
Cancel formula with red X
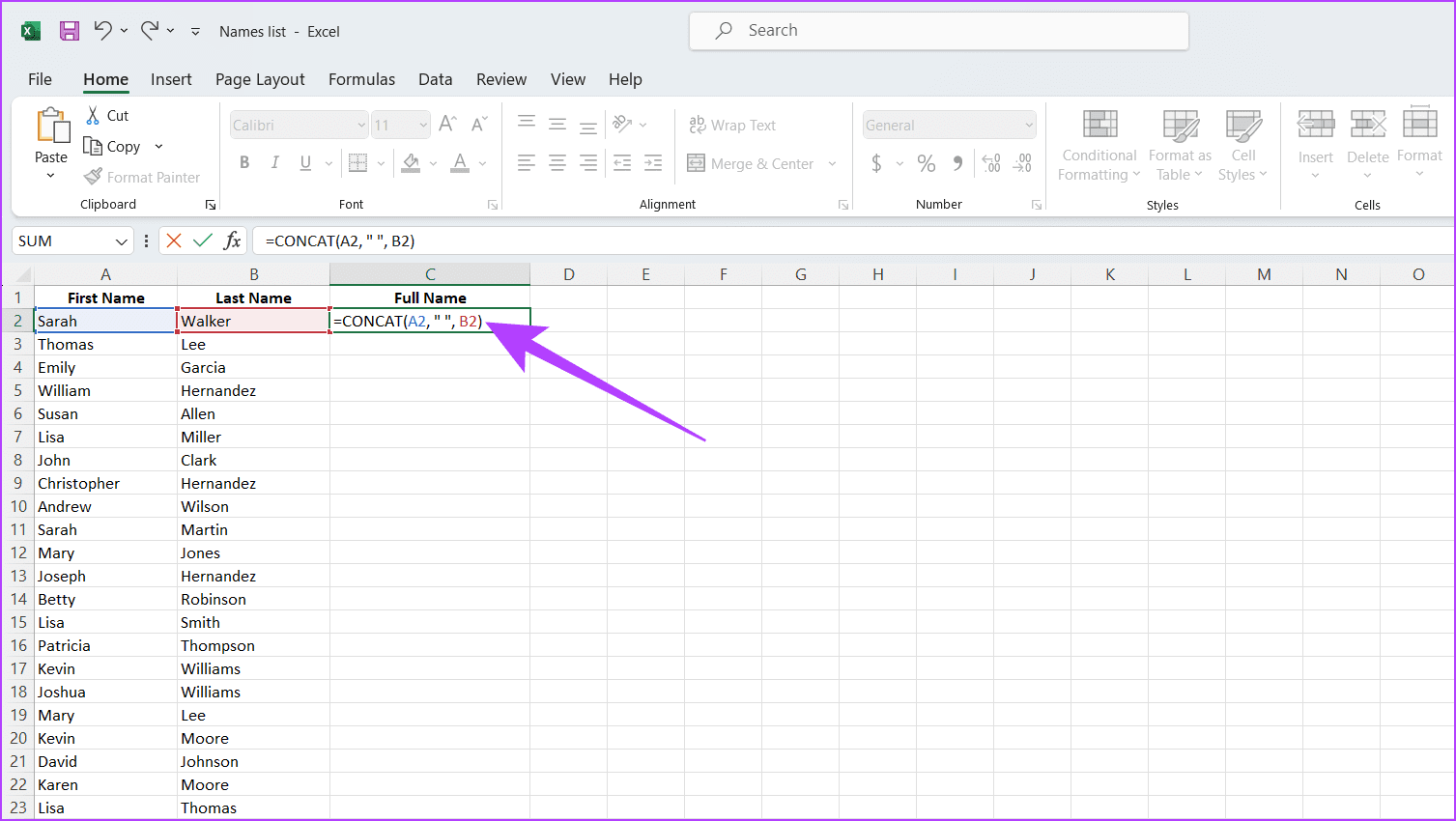click(x=174, y=241)
